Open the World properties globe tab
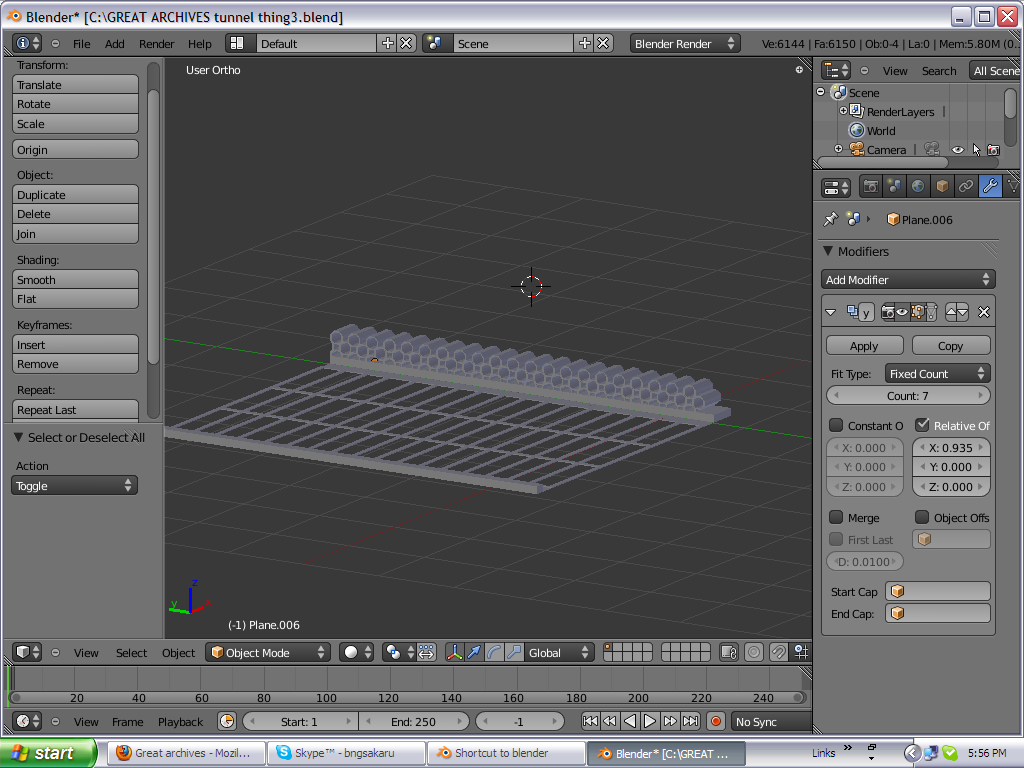The image size is (1024, 768). pos(918,186)
